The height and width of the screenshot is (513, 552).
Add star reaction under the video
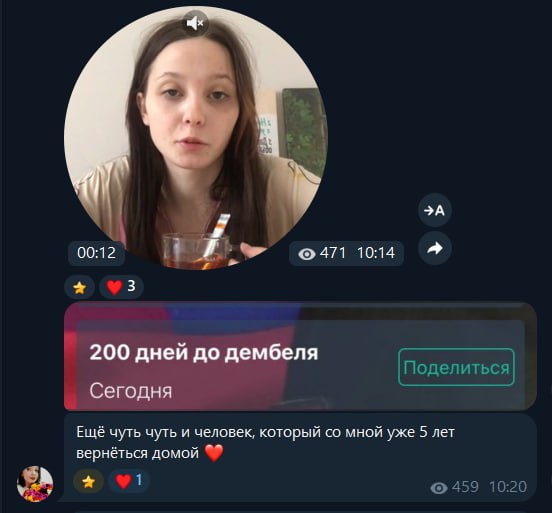80,287
